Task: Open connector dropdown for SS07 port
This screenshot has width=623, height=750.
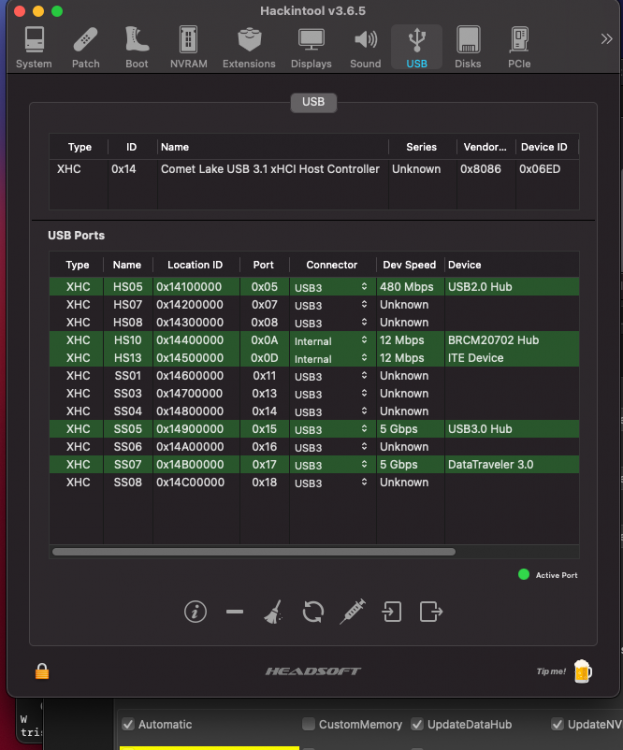Action: (x=331, y=464)
